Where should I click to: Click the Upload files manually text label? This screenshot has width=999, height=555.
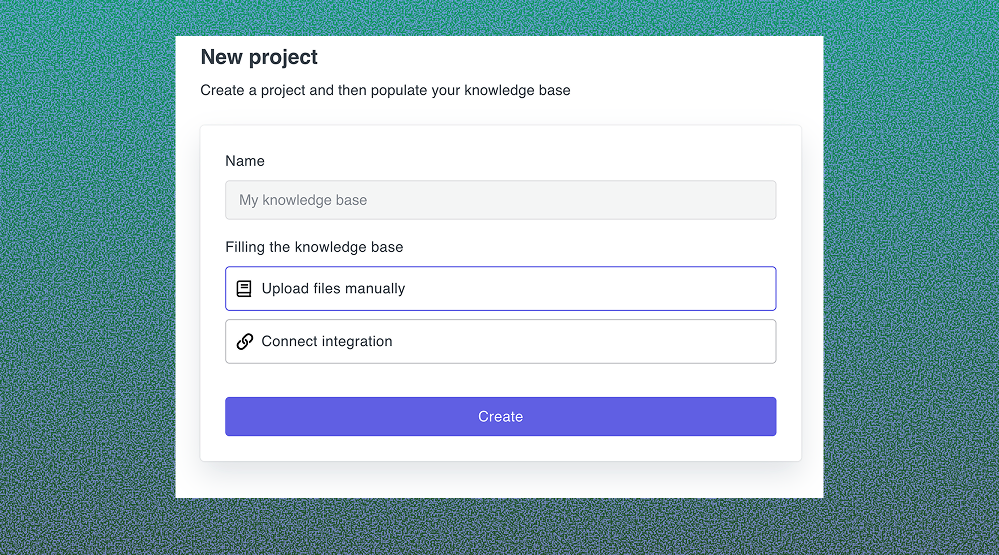click(x=333, y=289)
